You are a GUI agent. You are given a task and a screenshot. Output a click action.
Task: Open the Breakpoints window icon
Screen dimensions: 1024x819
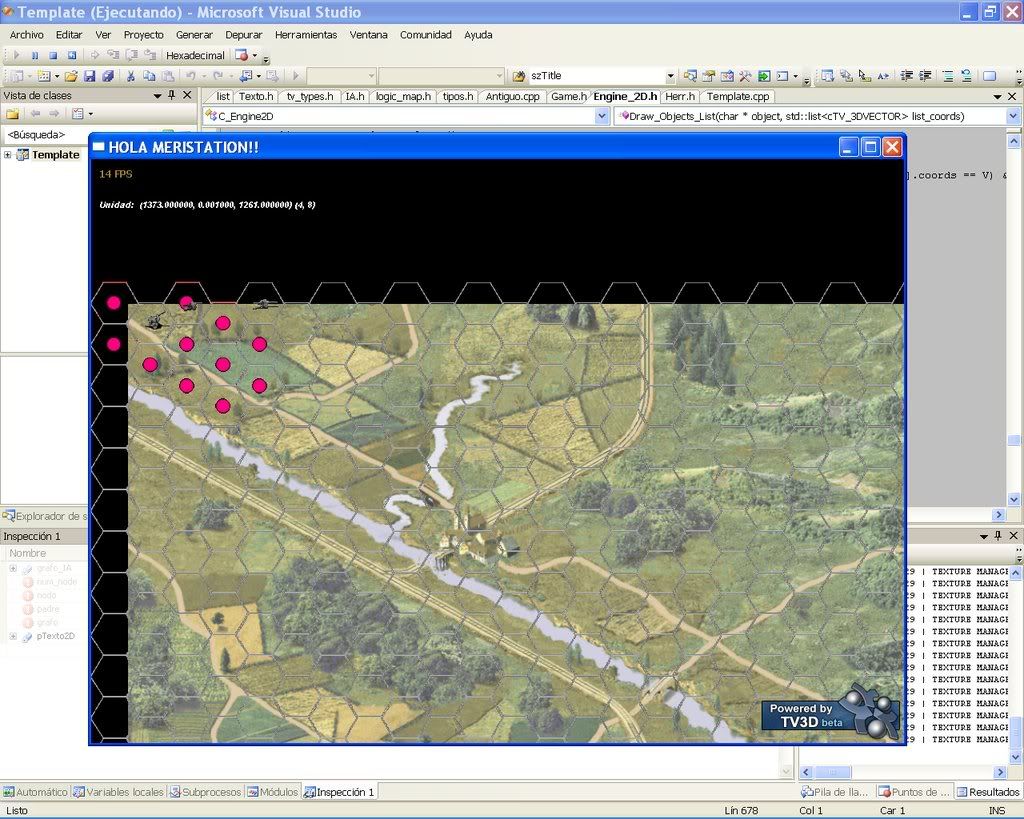point(242,56)
